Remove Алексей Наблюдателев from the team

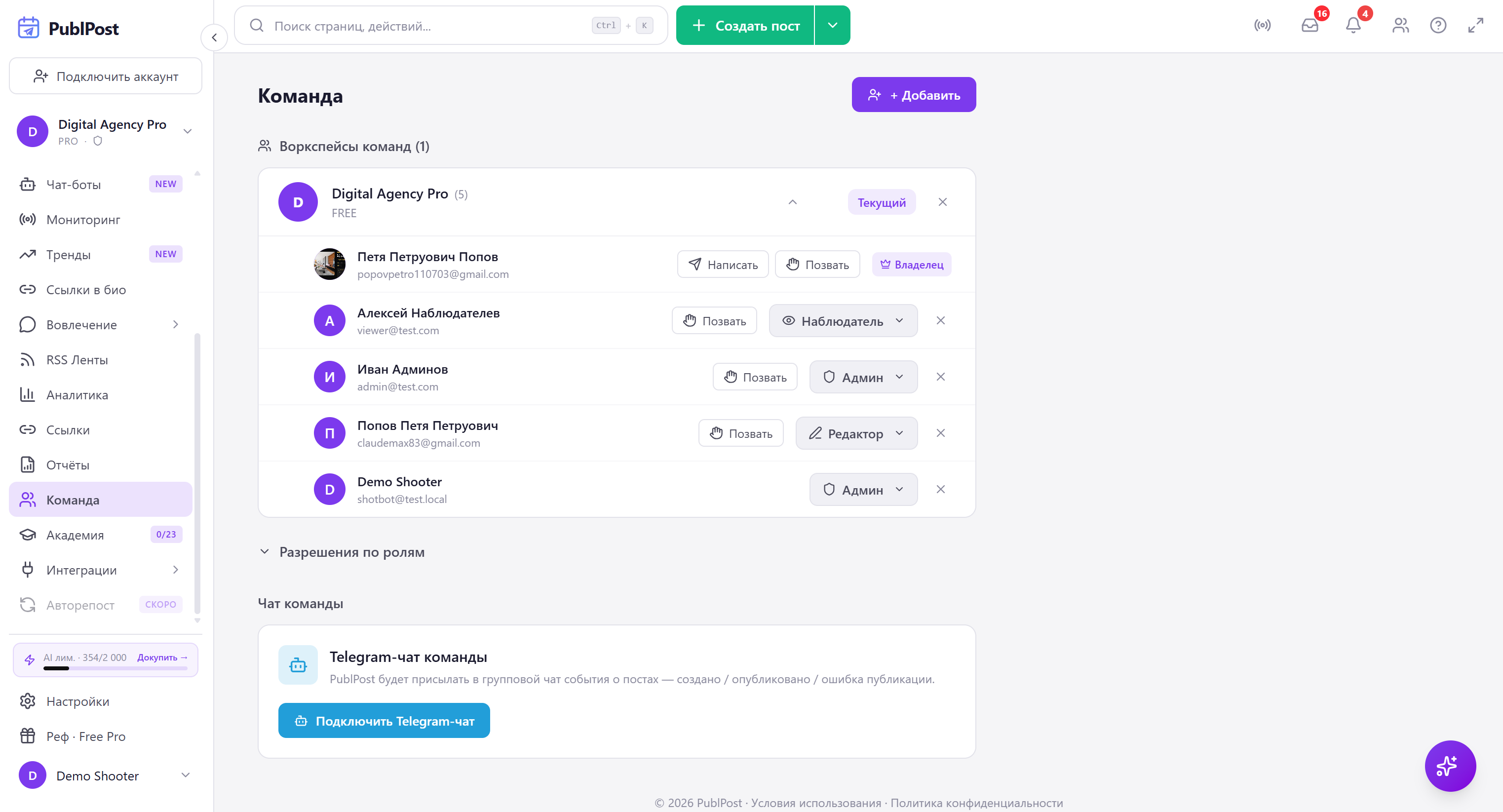pos(940,320)
